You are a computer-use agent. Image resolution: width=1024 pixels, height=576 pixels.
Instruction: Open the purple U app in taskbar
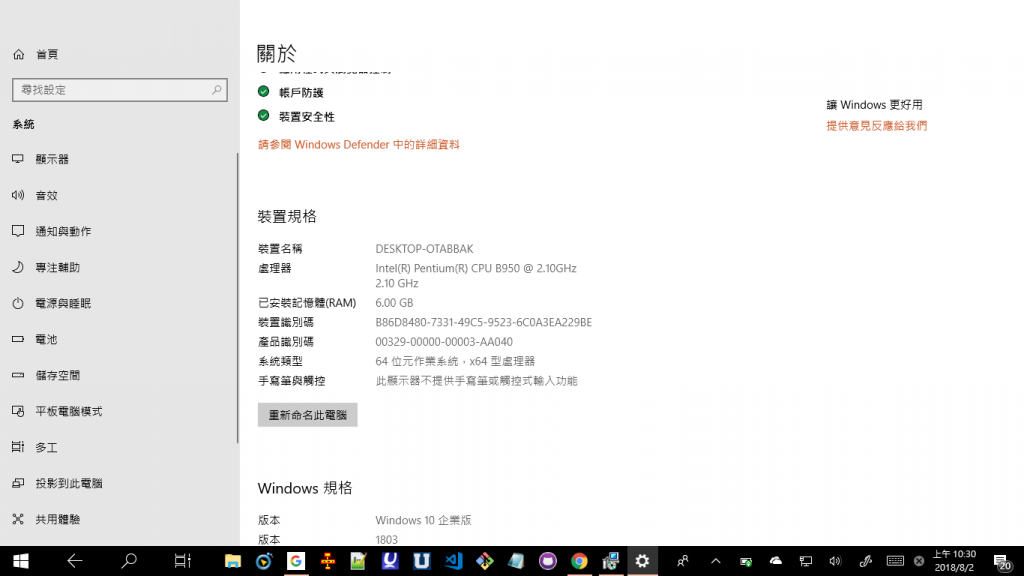[x=390, y=561]
